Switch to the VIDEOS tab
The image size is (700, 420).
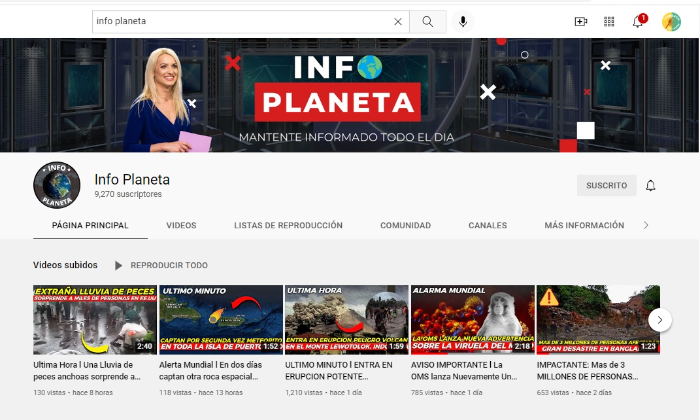coord(181,225)
